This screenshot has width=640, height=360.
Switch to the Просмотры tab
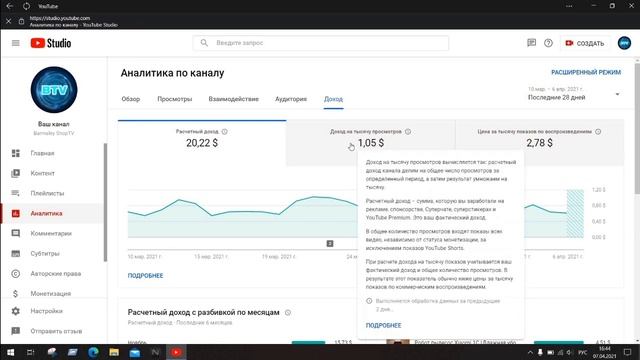tap(175, 99)
